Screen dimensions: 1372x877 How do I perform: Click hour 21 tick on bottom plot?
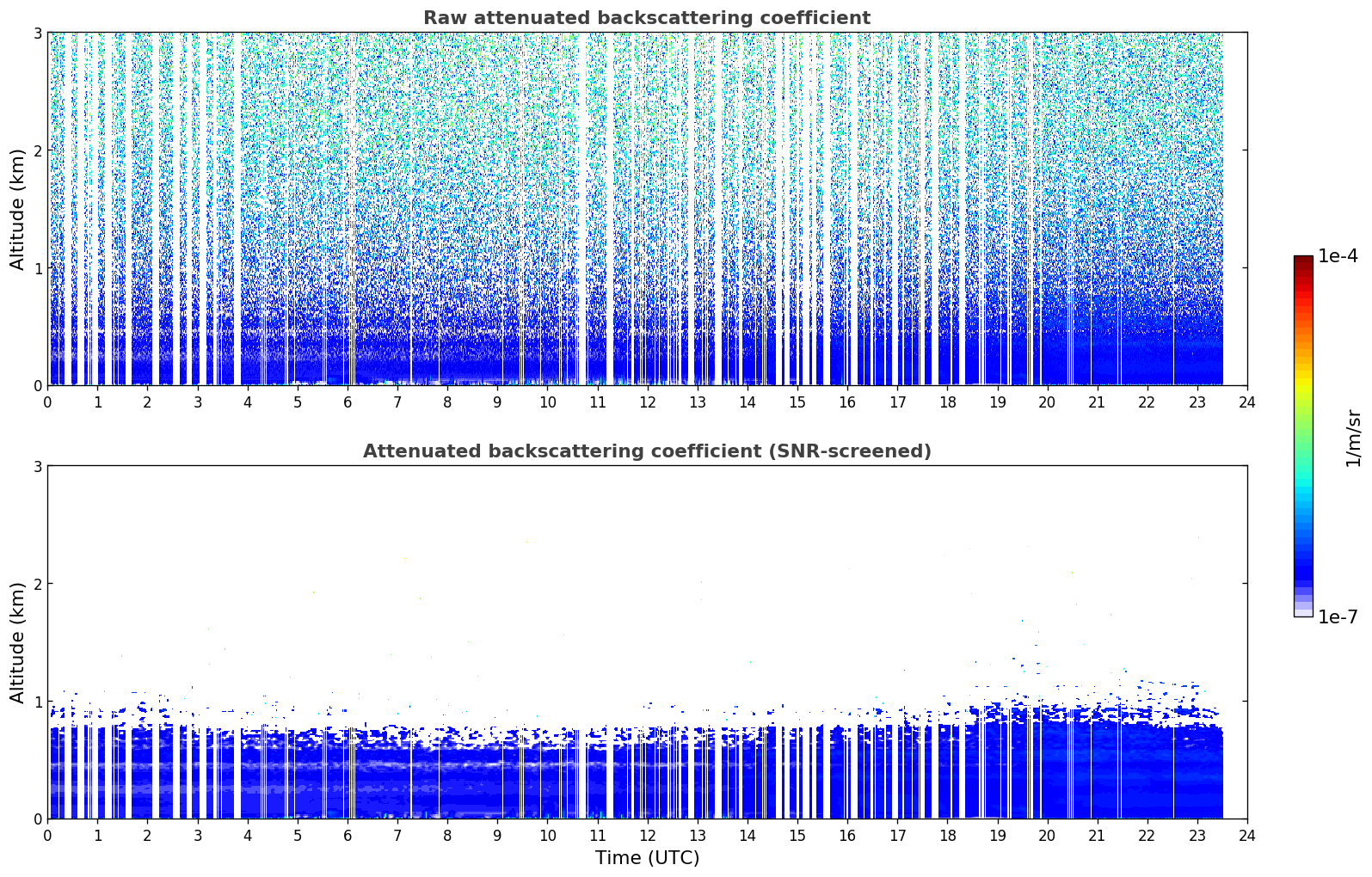1097,835
